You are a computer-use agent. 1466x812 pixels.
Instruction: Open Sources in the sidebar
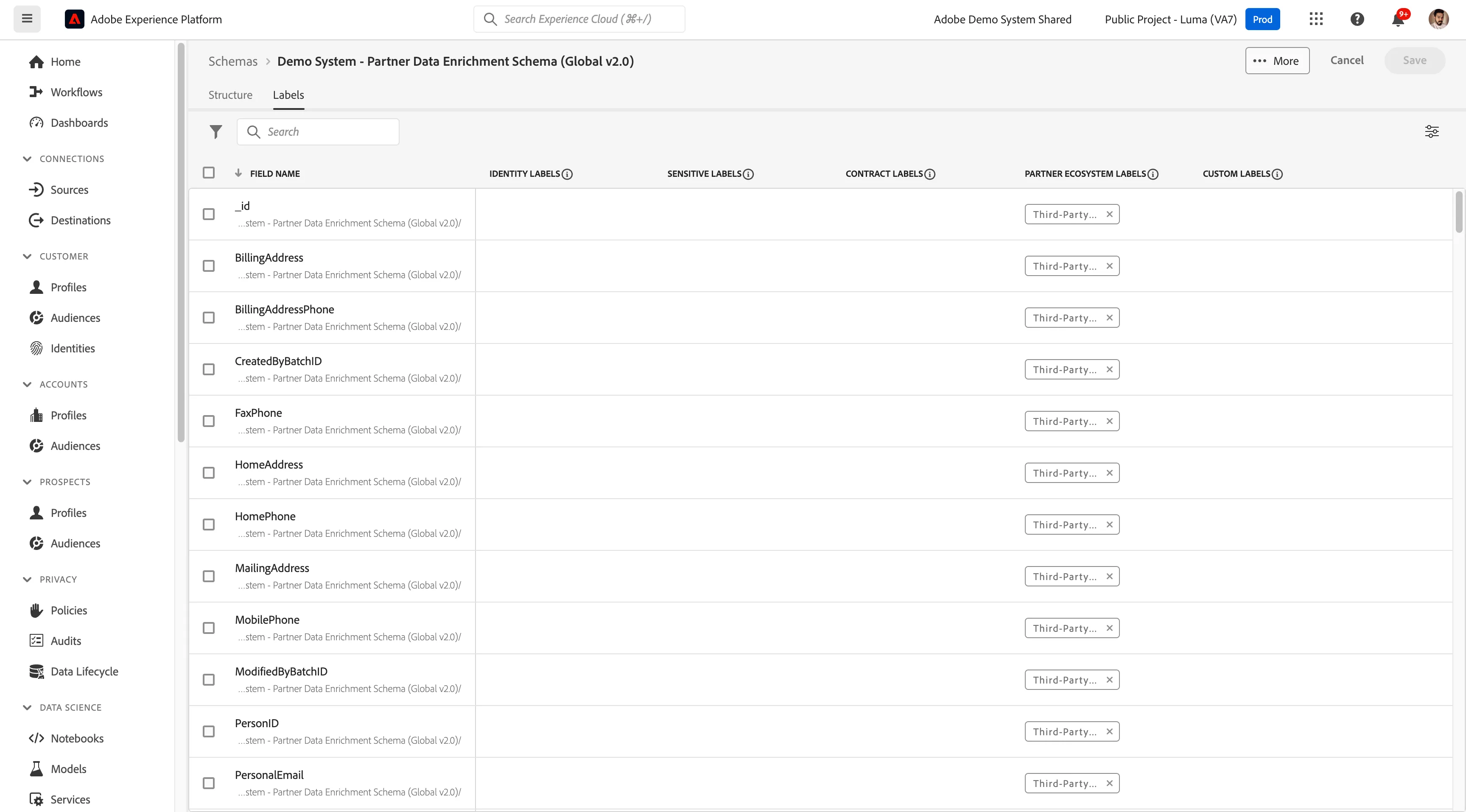69,190
